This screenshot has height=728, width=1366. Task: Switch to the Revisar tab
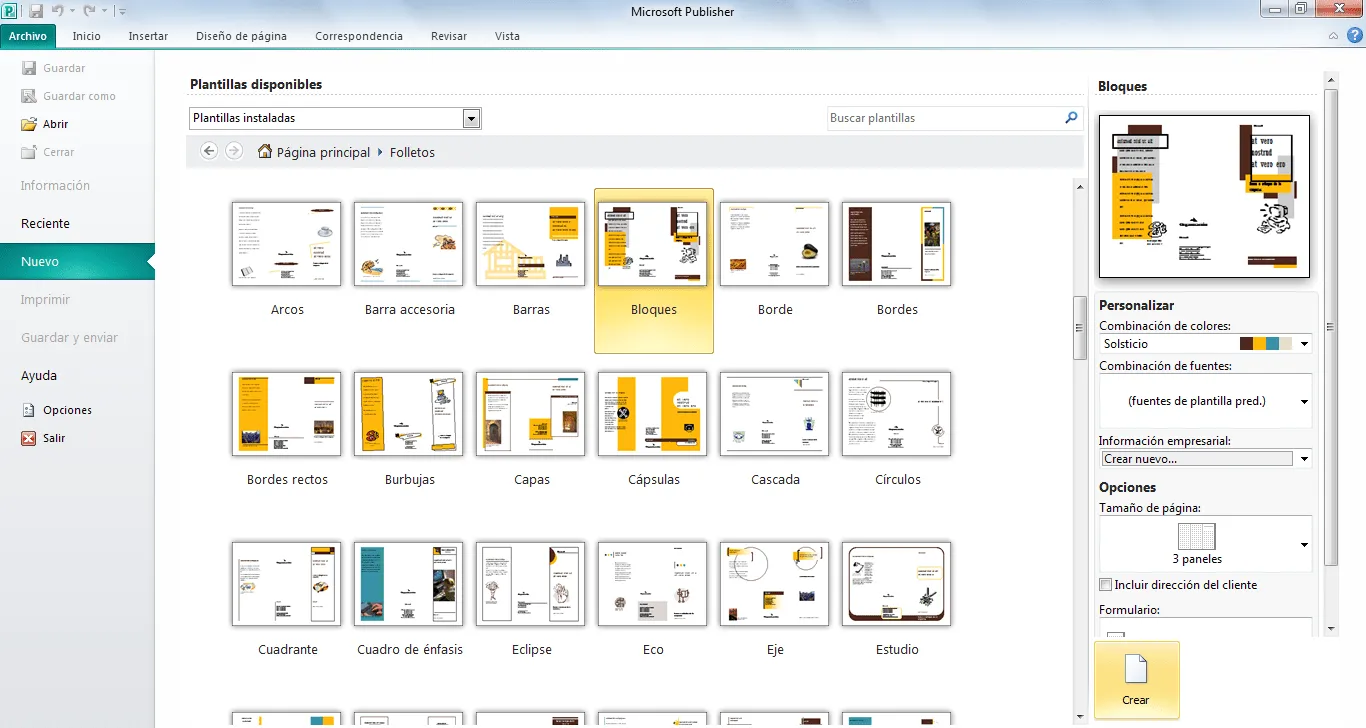pos(449,36)
